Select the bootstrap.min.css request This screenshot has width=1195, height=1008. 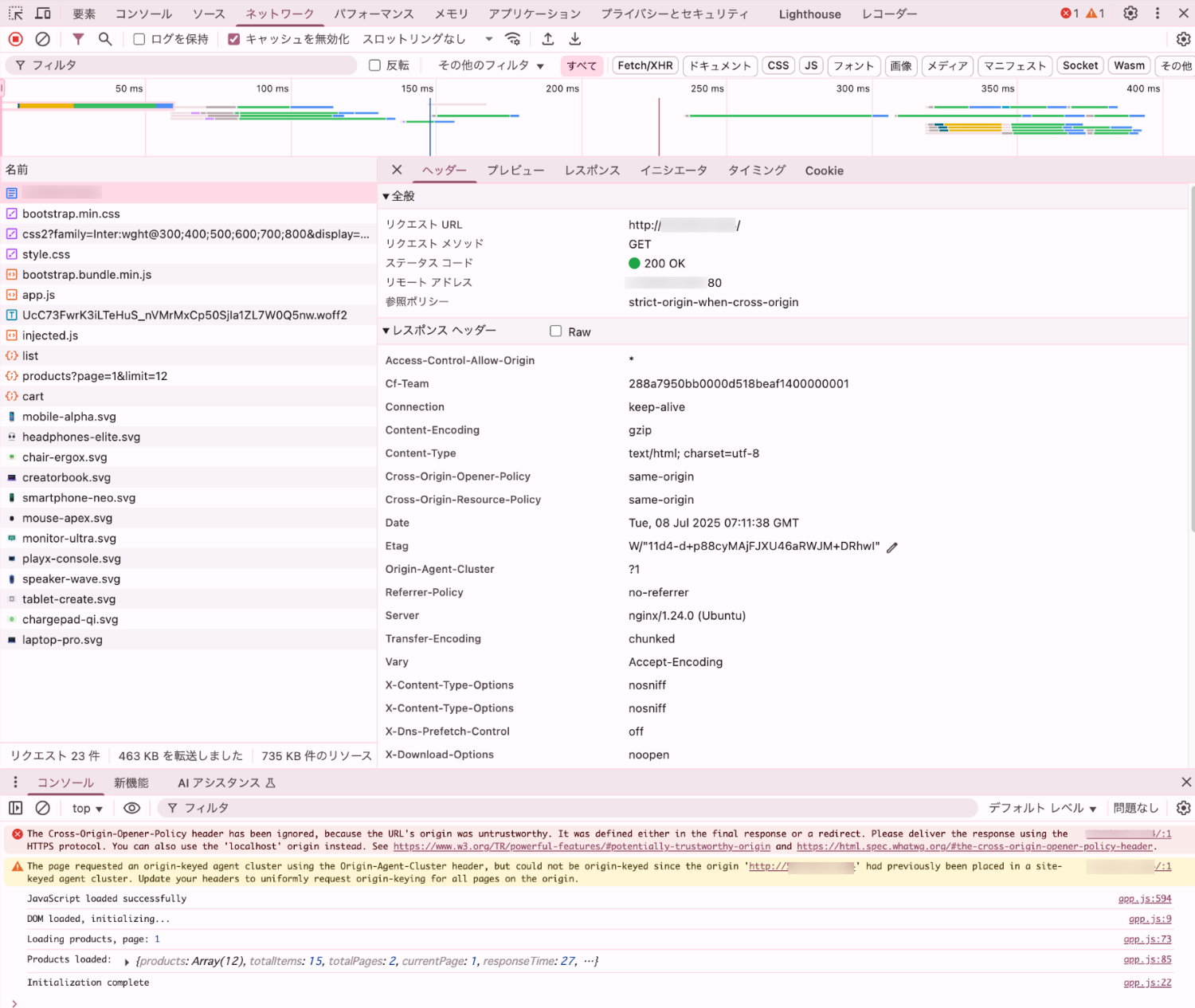pos(188,214)
